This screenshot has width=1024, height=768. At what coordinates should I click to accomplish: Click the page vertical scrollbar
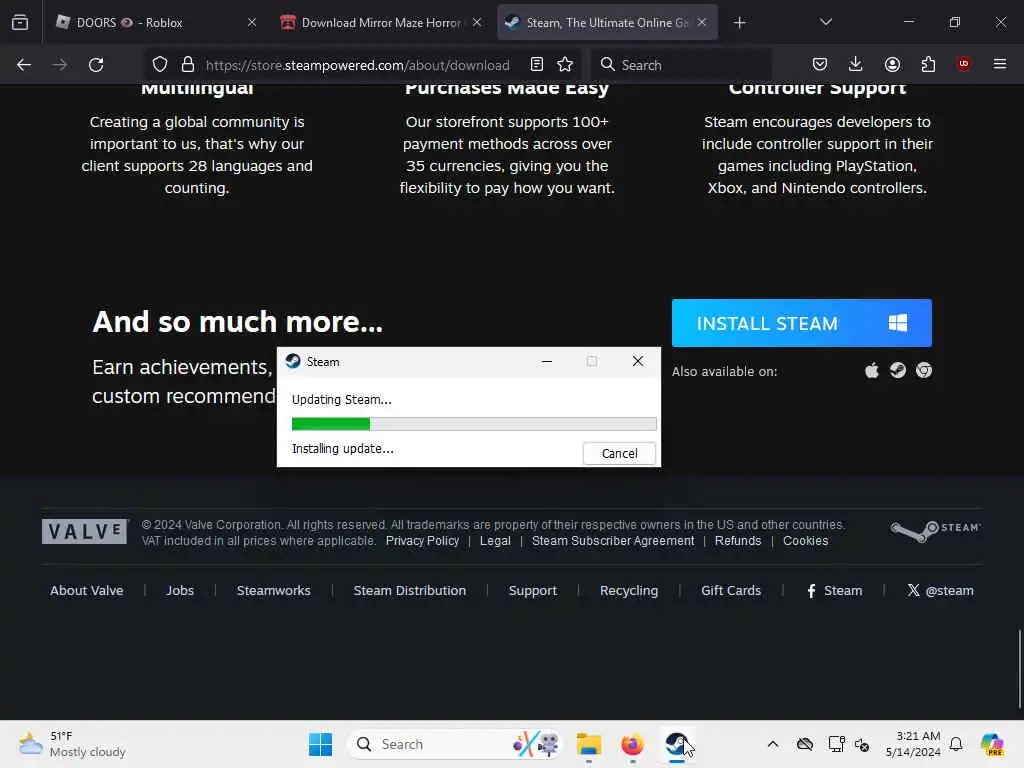[1019, 669]
